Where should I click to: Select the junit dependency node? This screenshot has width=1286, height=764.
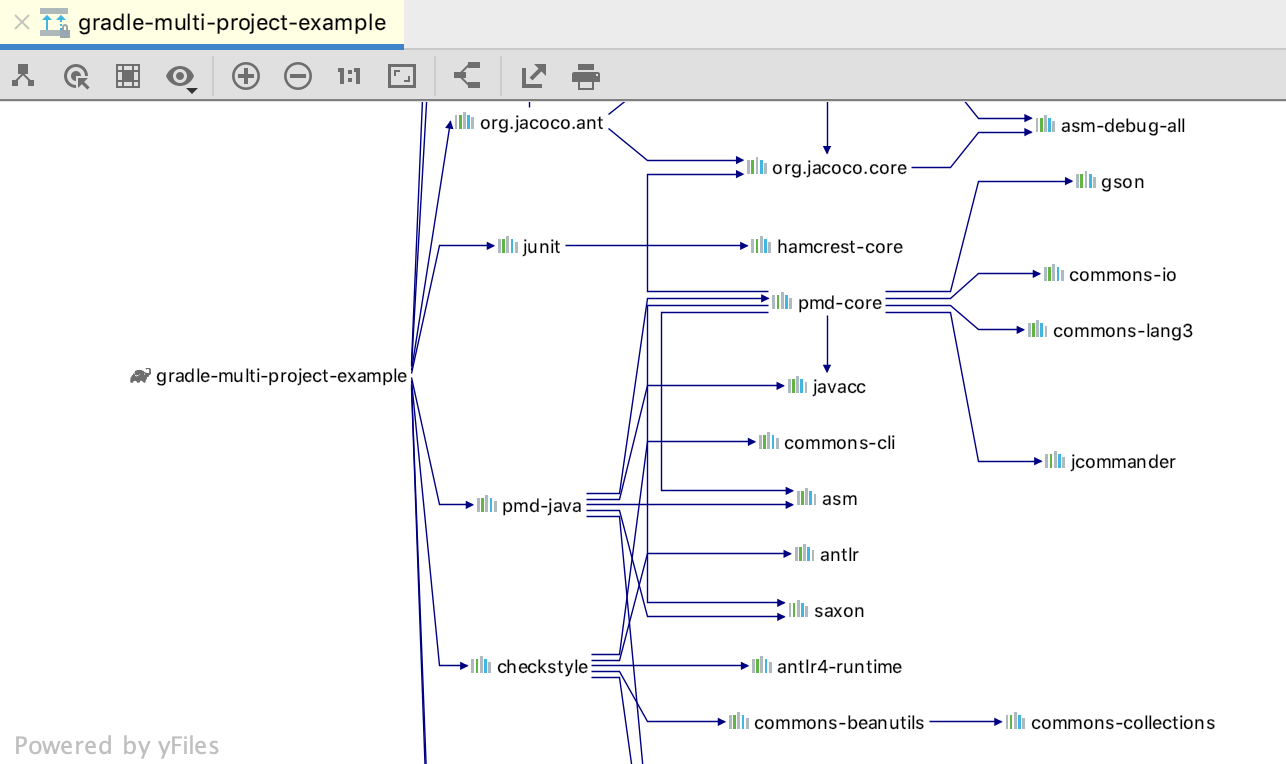541,245
